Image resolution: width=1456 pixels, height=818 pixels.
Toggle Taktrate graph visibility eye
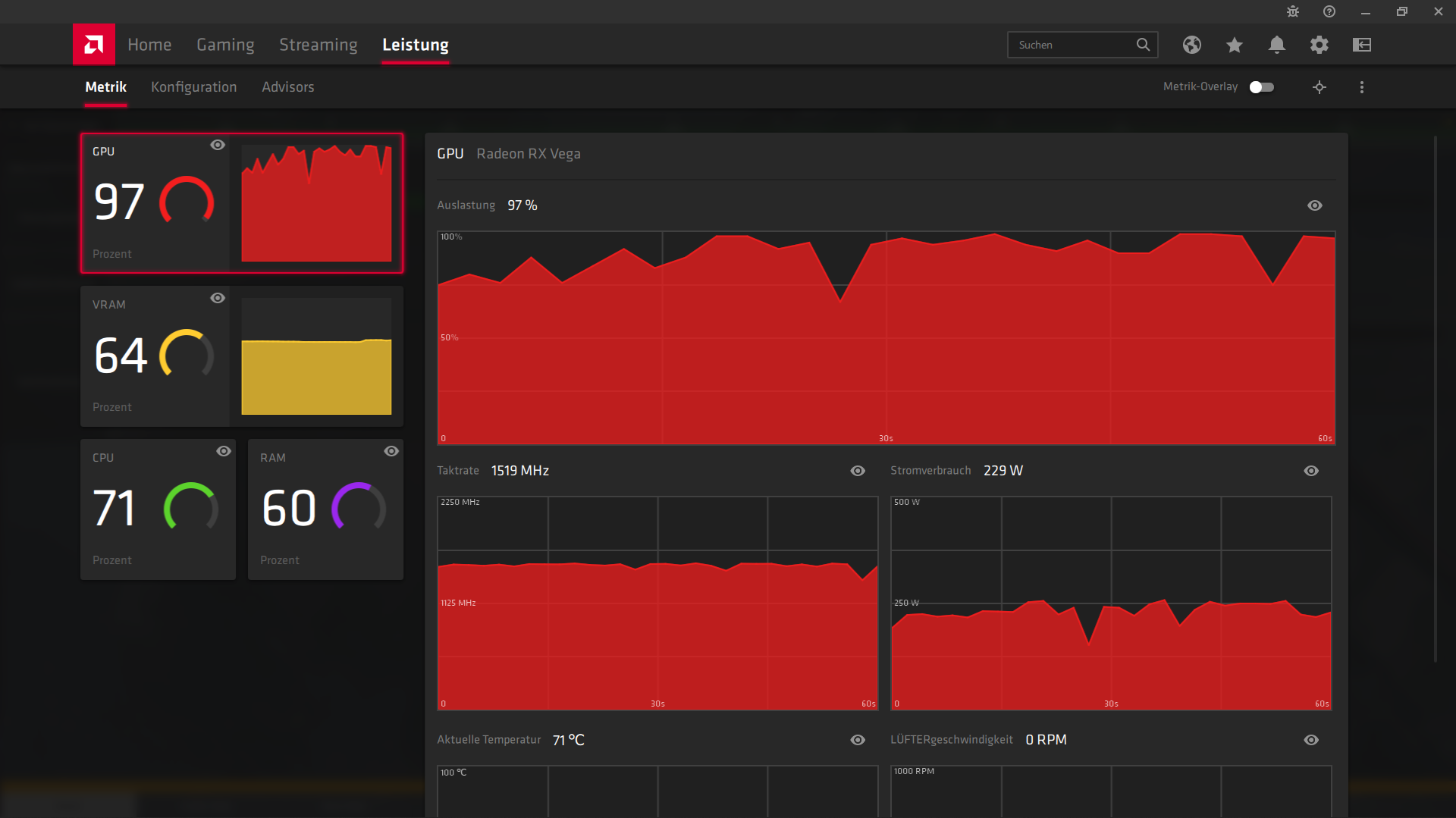pyautogui.click(x=858, y=471)
